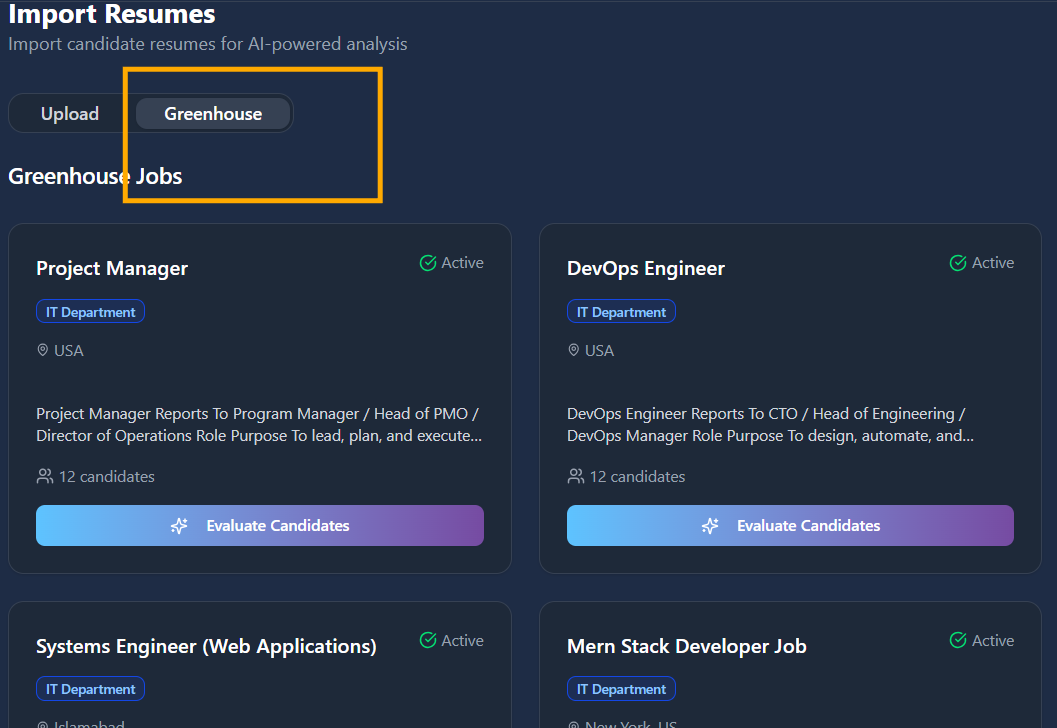Viewport: 1057px width, 728px height.
Task: Open the Systems Engineer (Web Applications) job title
Action: pyautogui.click(x=206, y=646)
